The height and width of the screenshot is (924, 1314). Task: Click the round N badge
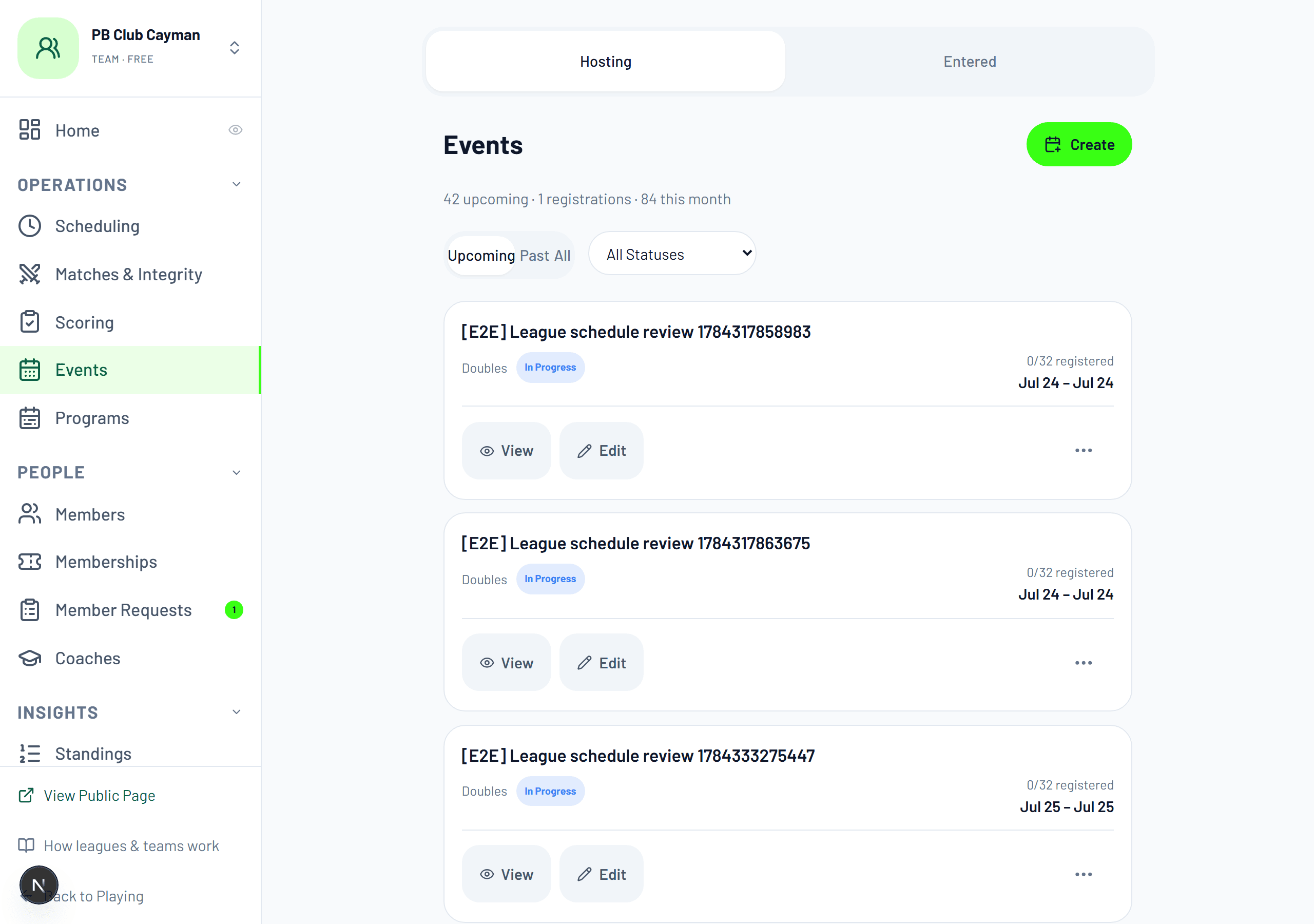(x=38, y=885)
